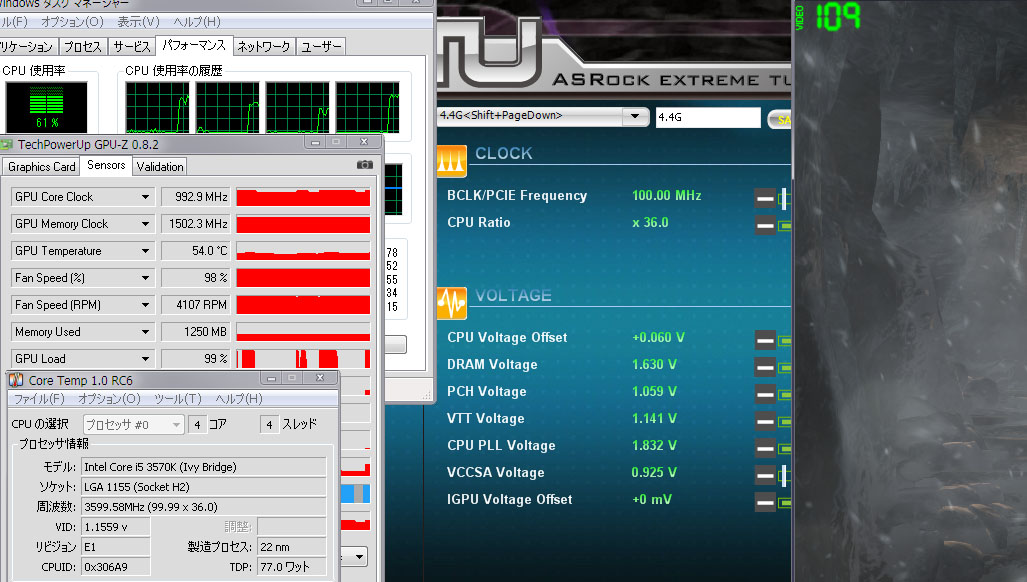Click the 992.9 MHz GPU Core Clock value

195,197
